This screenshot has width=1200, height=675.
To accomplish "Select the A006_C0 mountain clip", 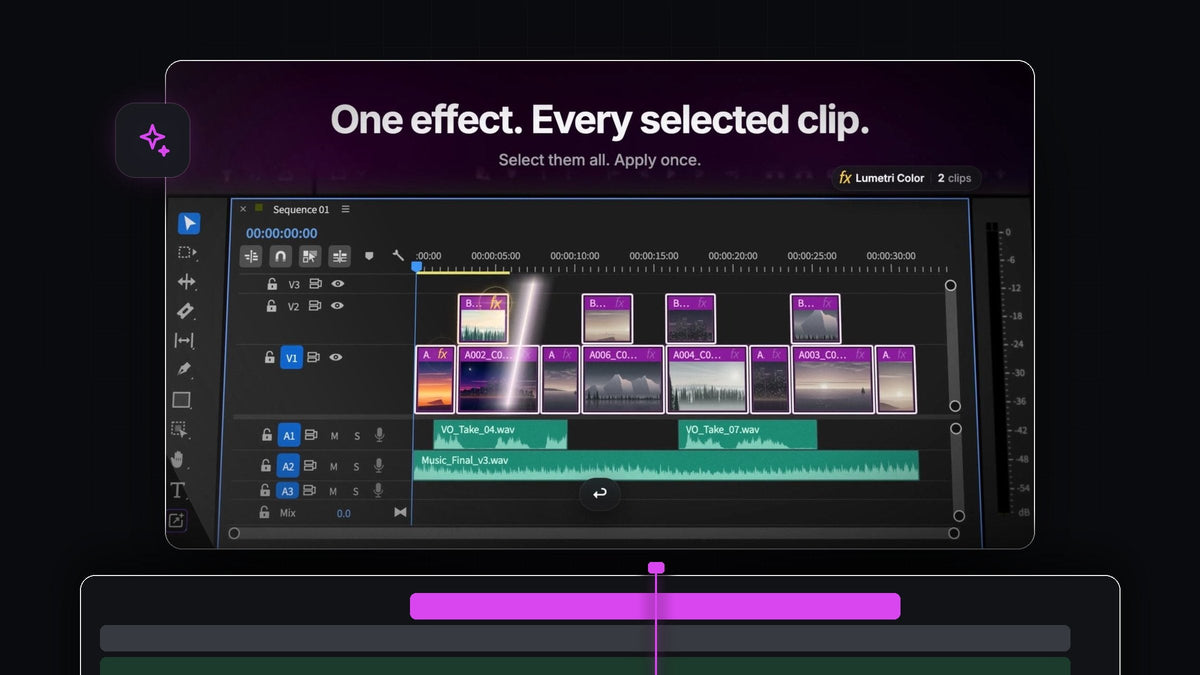I will 623,379.
